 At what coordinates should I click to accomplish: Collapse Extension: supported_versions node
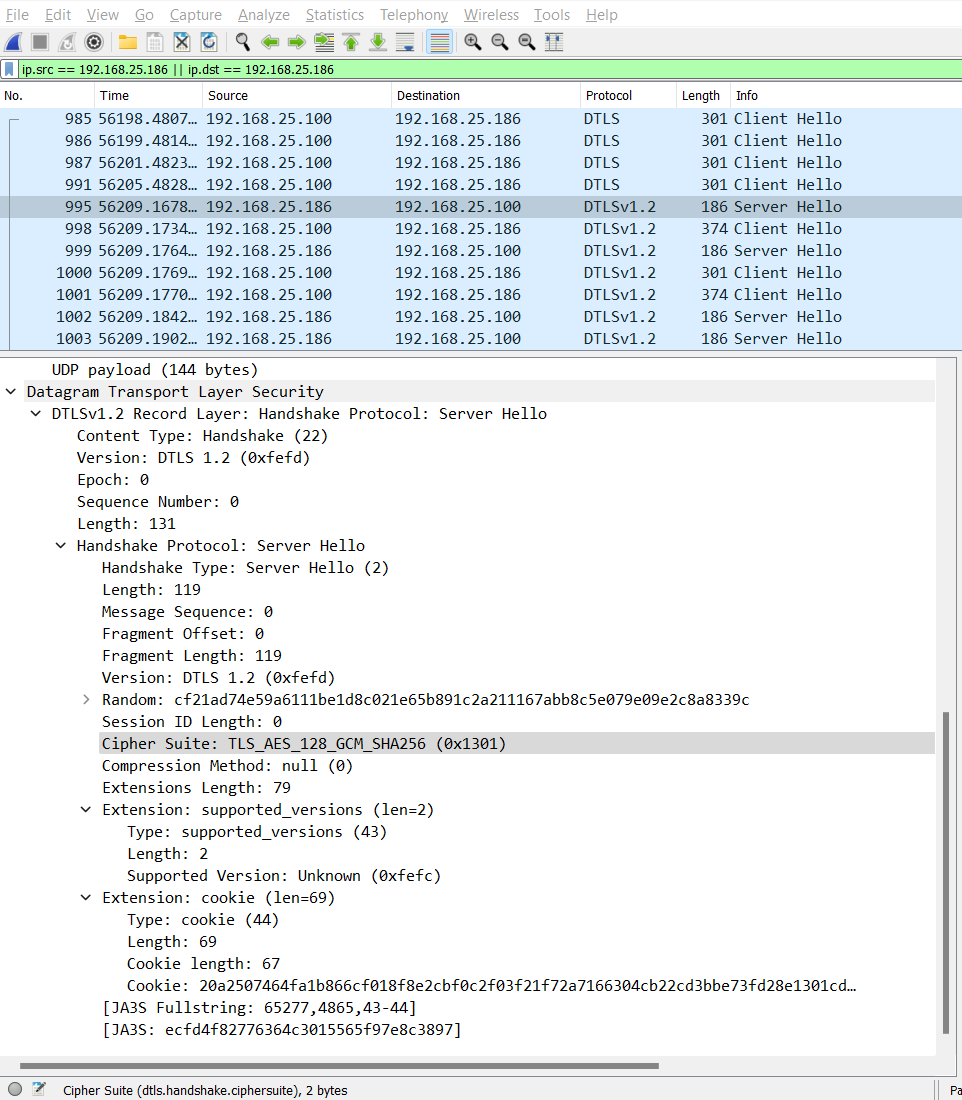(x=86, y=810)
